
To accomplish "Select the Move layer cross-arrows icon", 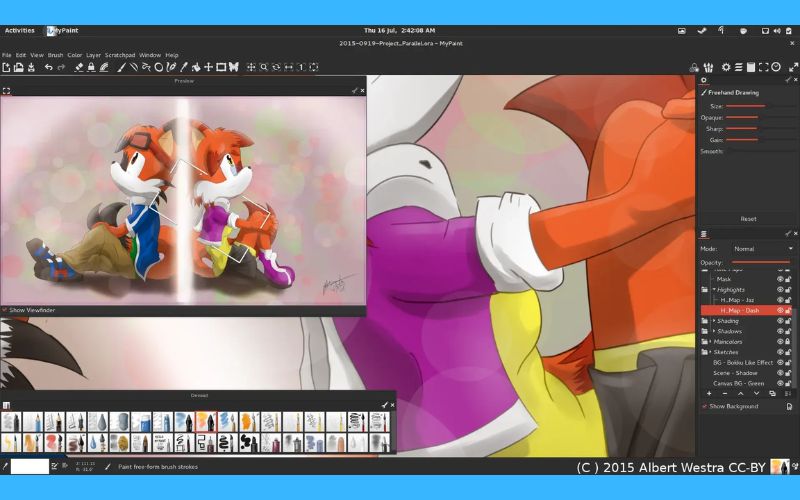I will [209, 67].
